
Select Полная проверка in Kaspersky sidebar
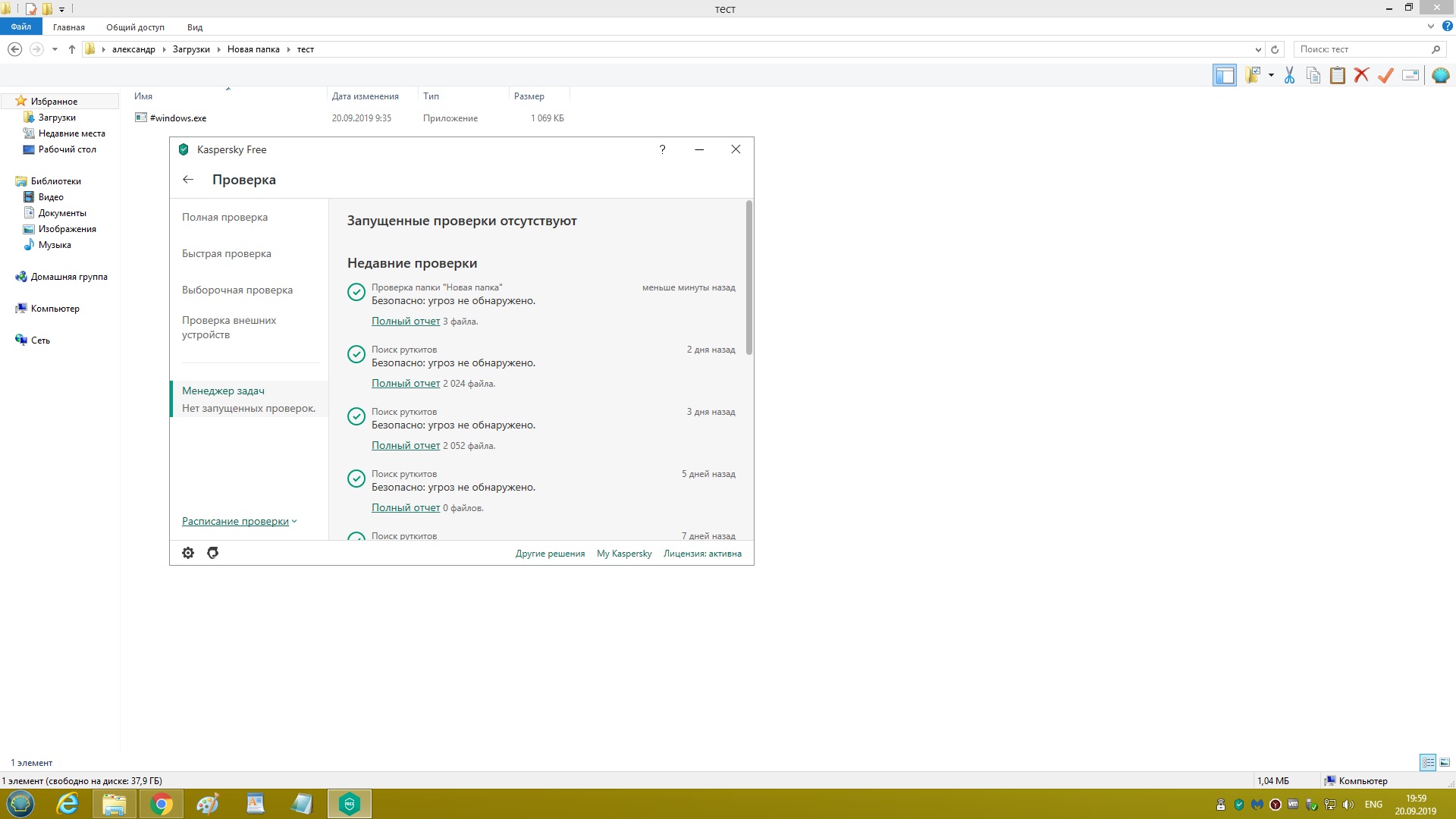224,217
